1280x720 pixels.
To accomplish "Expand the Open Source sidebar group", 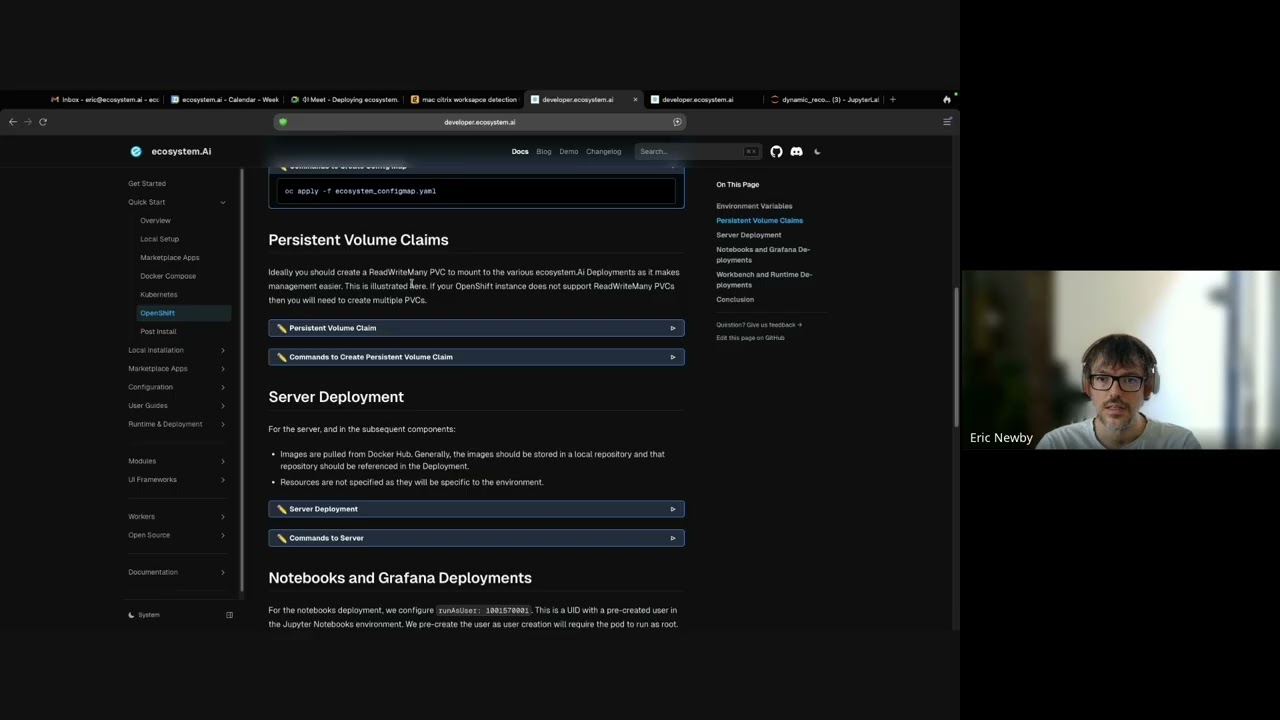I will coord(177,535).
